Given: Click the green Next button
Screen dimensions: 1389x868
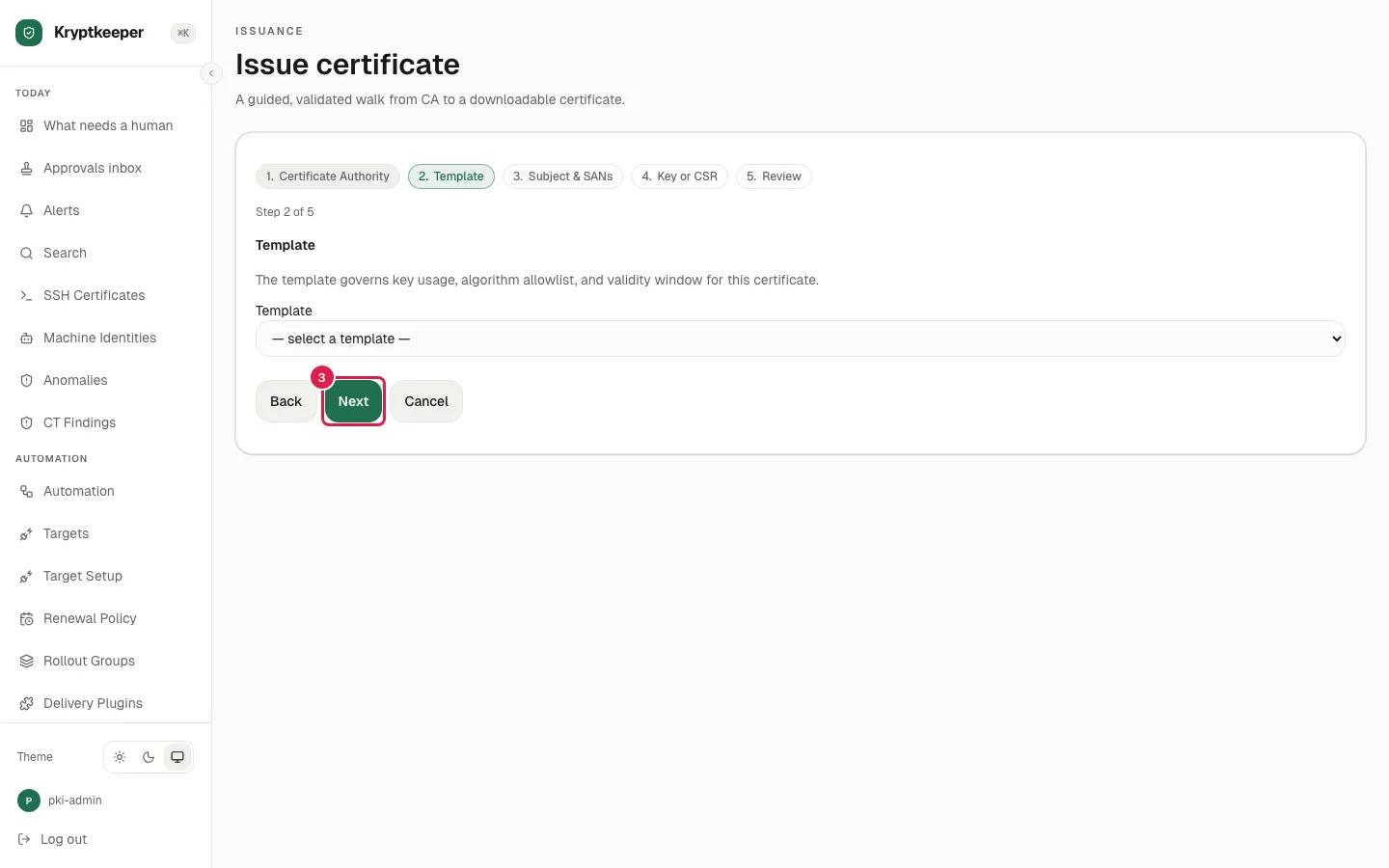Looking at the screenshot, I should coord(353,401).
